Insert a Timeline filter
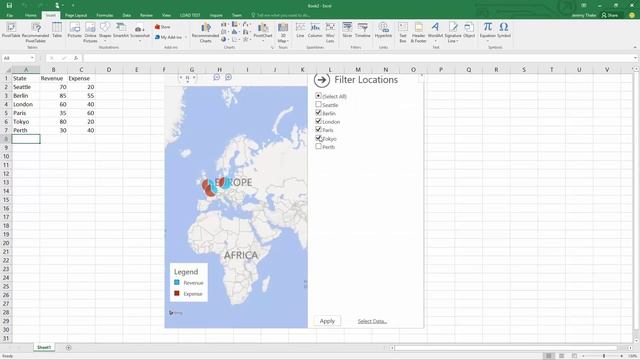This screenshot has width=640, height=360. pos(362,31)
